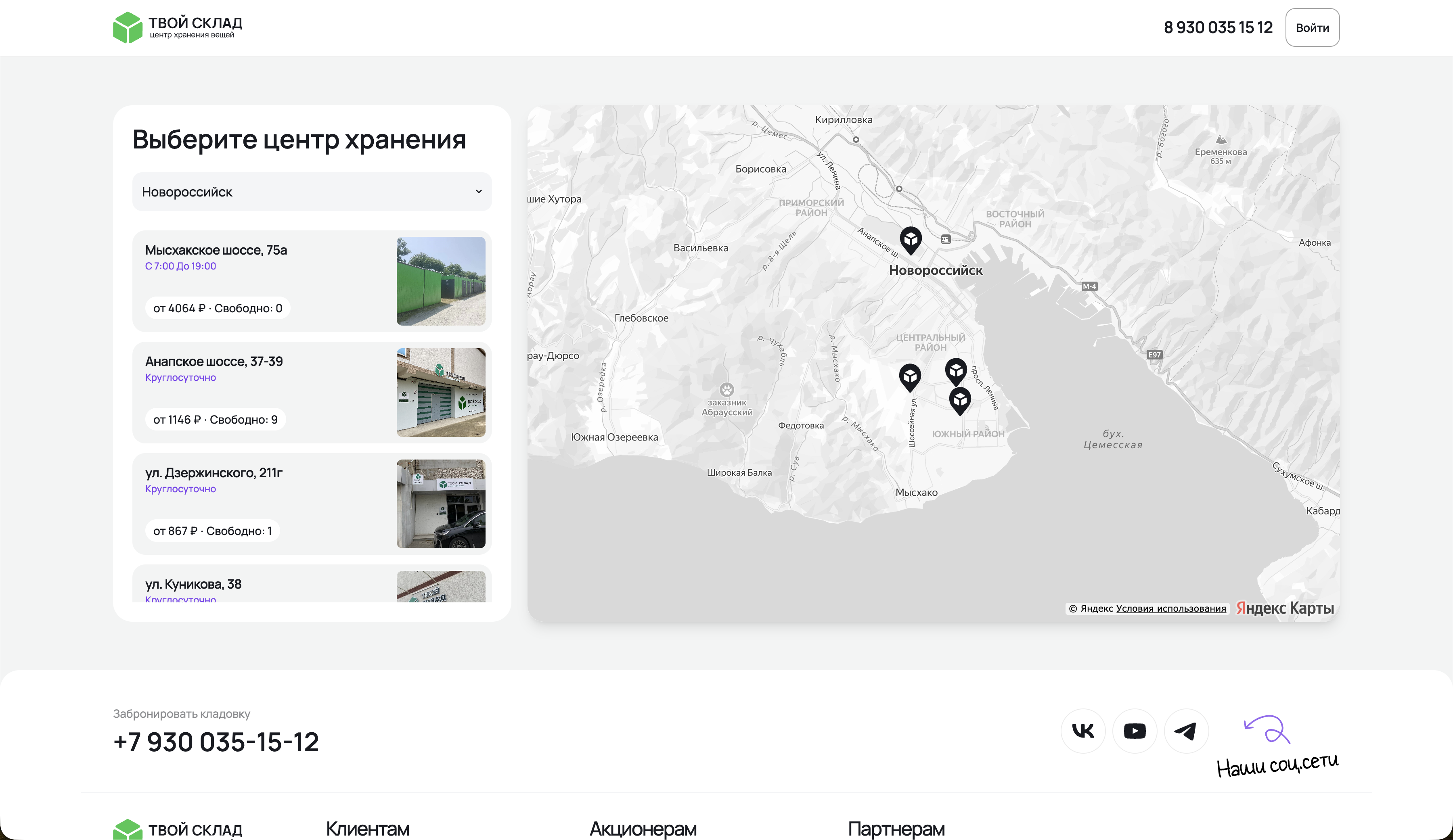Open the Партнерам footer section
Image resolution: width=1453 pixels, height=840 pixels.
click(896, 828)
